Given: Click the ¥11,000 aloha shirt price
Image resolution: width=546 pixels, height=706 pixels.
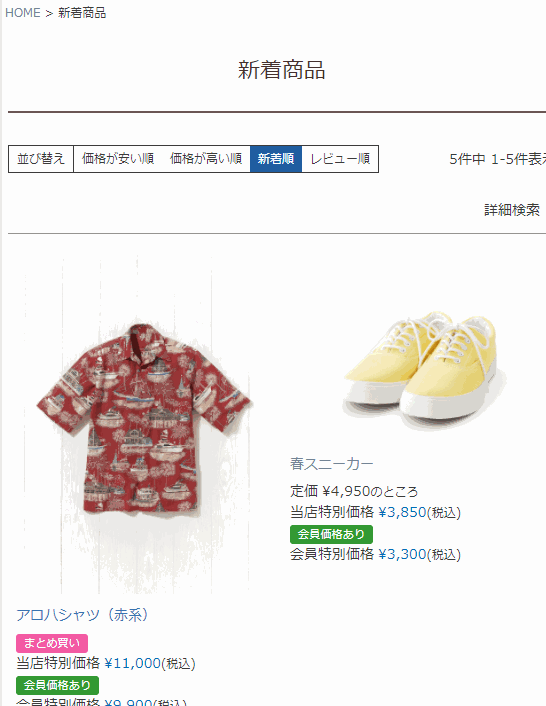Looking at the screenshot, I should click(133, 663).
